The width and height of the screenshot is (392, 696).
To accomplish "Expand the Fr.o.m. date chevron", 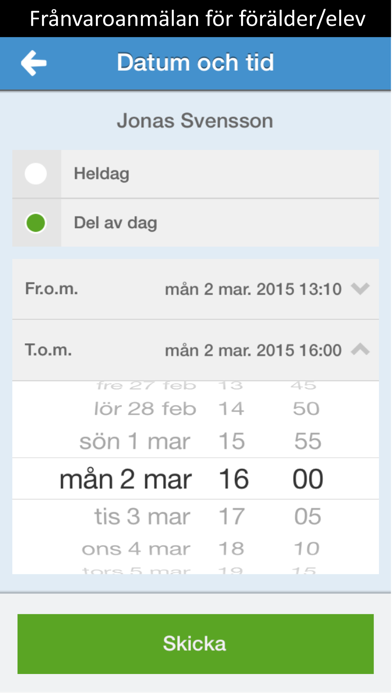I will (360, 289).
